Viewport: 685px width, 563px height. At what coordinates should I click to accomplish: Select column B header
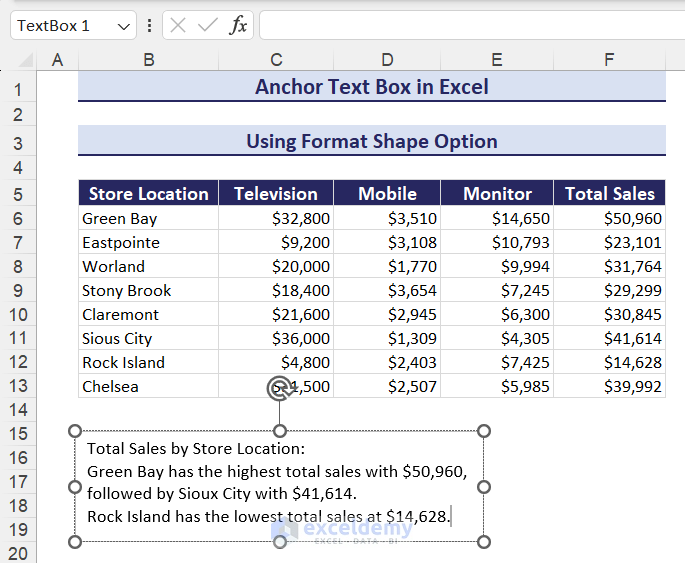(x=149, y=60)
